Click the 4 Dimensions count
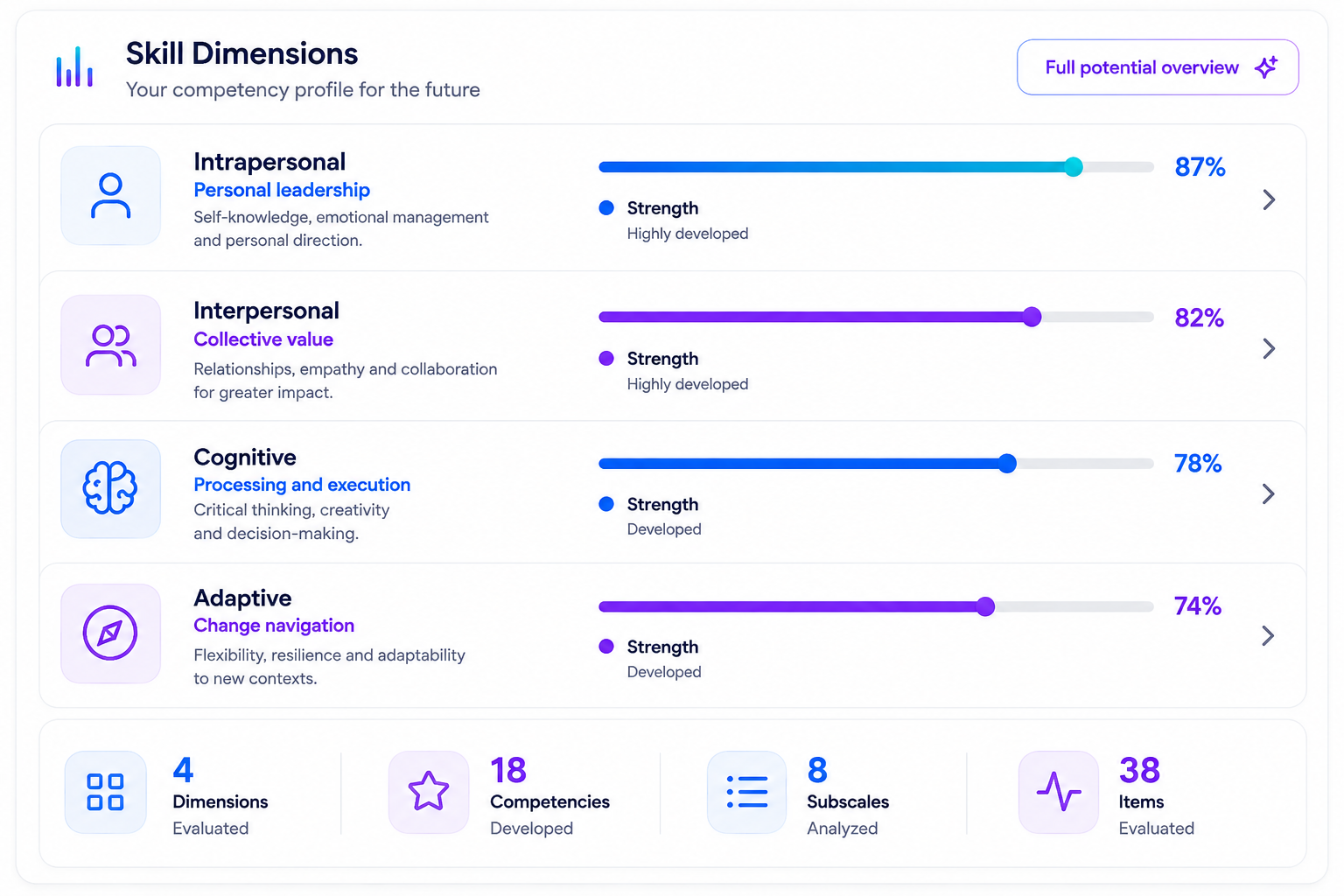 pyautogui.click(x=183, y=770)
